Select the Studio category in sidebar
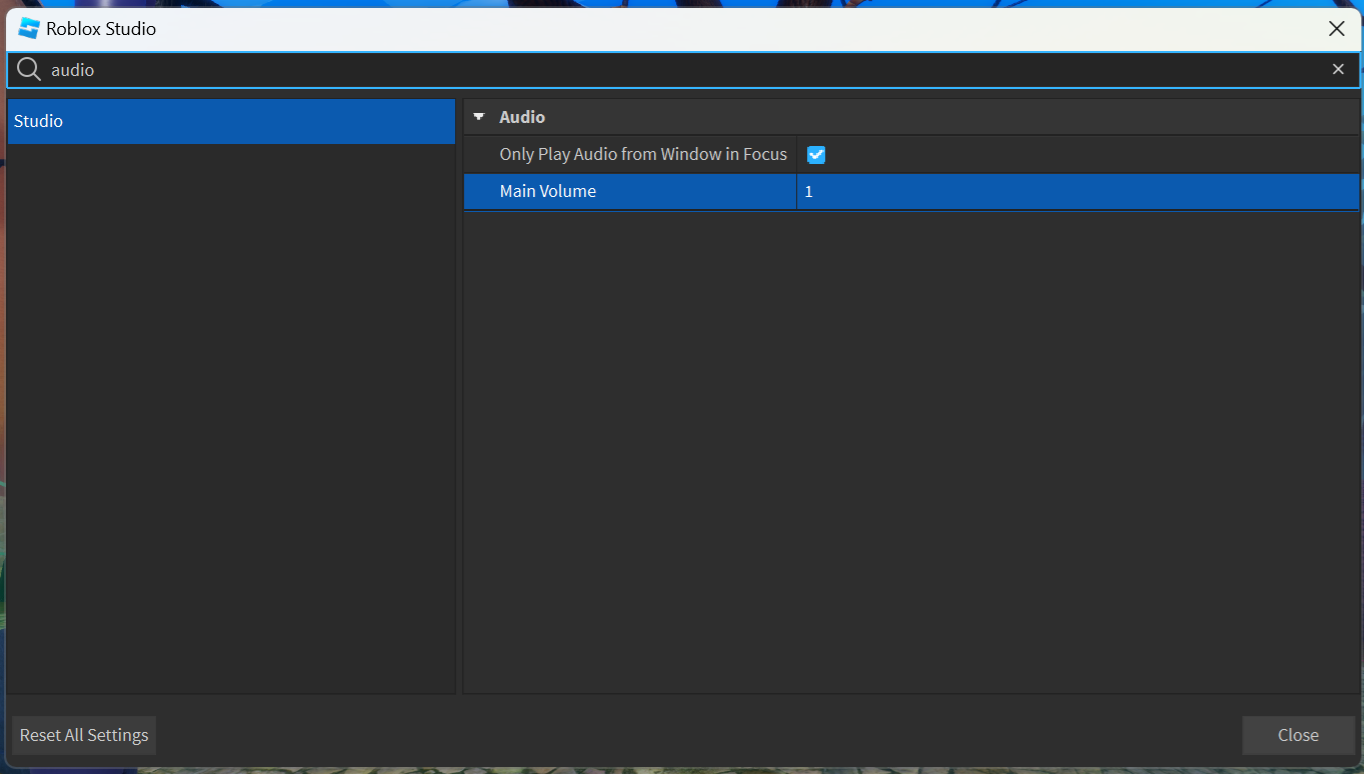The width and height of the screenshot is (1364, 774). (x=231, y=121)
